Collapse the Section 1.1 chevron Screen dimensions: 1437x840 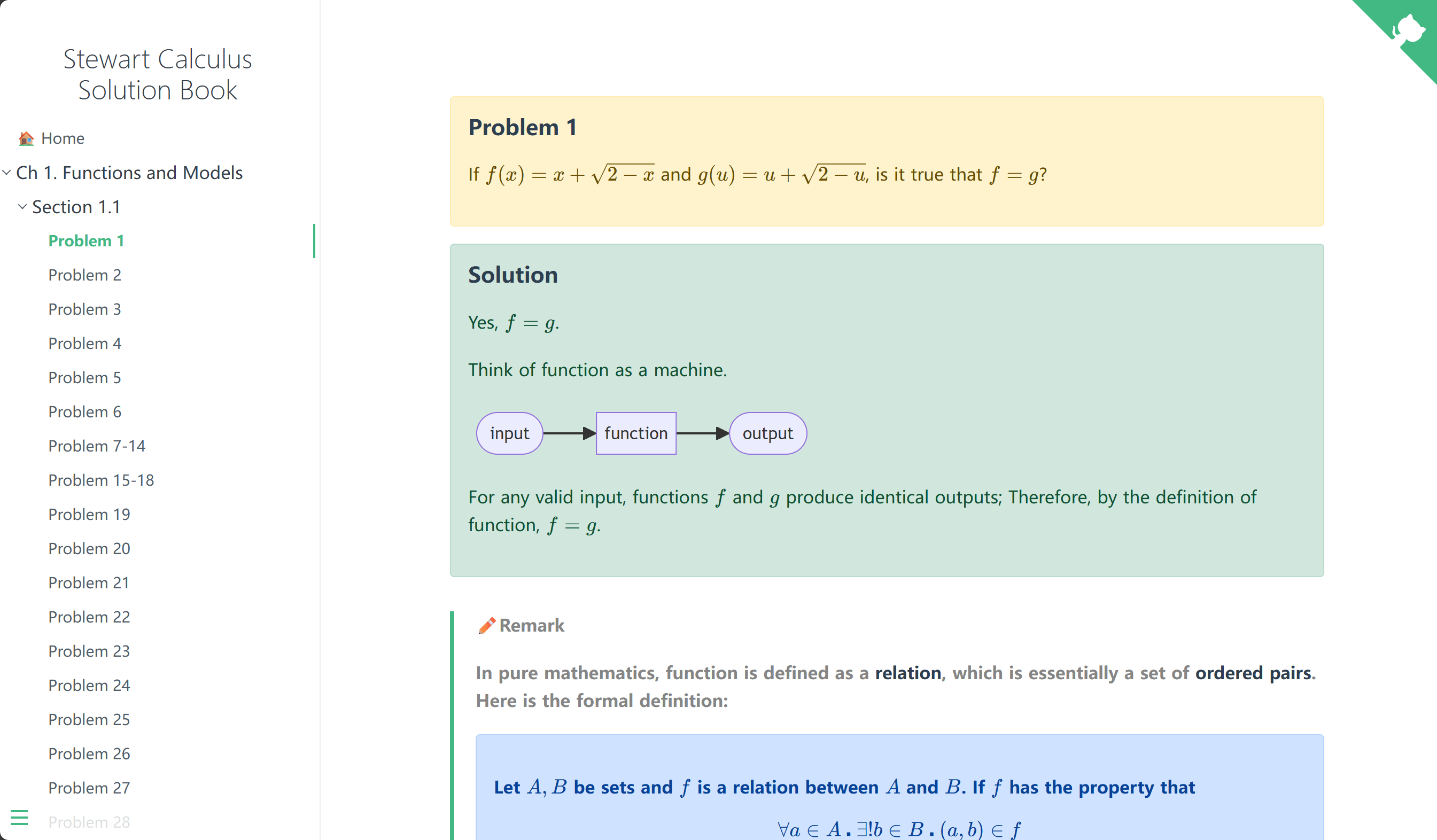point(22,207)
